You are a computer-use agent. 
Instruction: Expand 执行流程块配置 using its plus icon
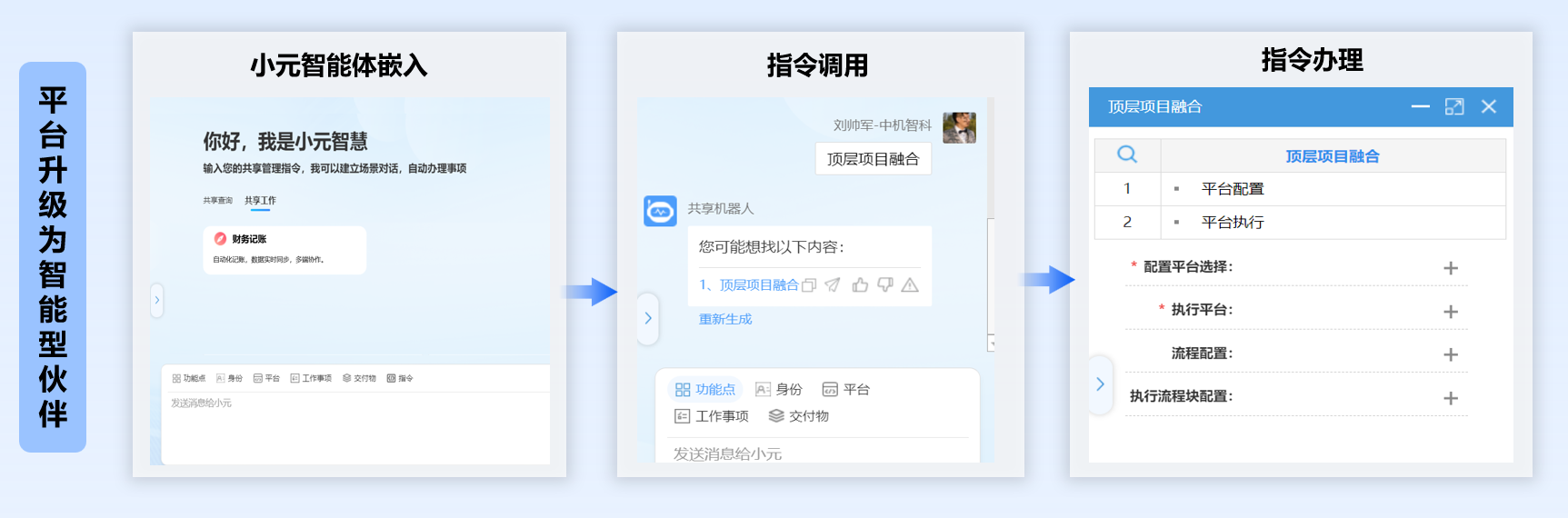(1451, 398)
